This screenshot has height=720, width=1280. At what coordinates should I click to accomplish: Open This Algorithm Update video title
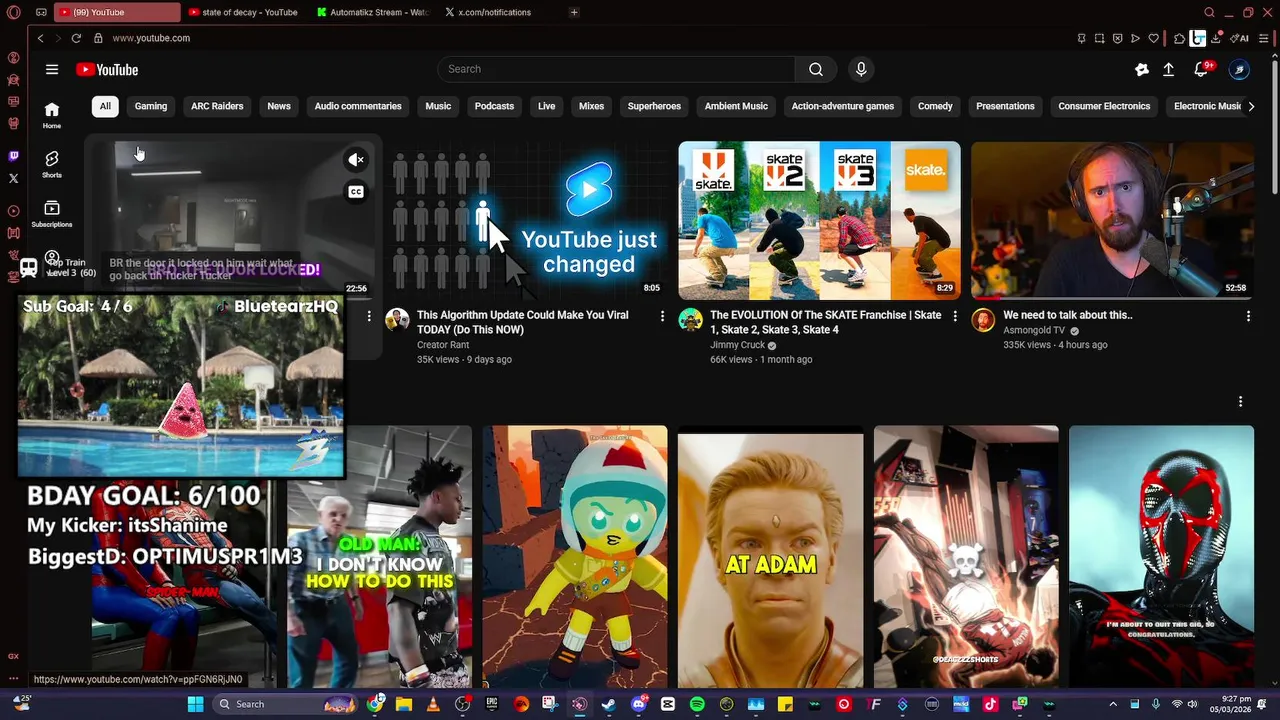click(523, 322)
